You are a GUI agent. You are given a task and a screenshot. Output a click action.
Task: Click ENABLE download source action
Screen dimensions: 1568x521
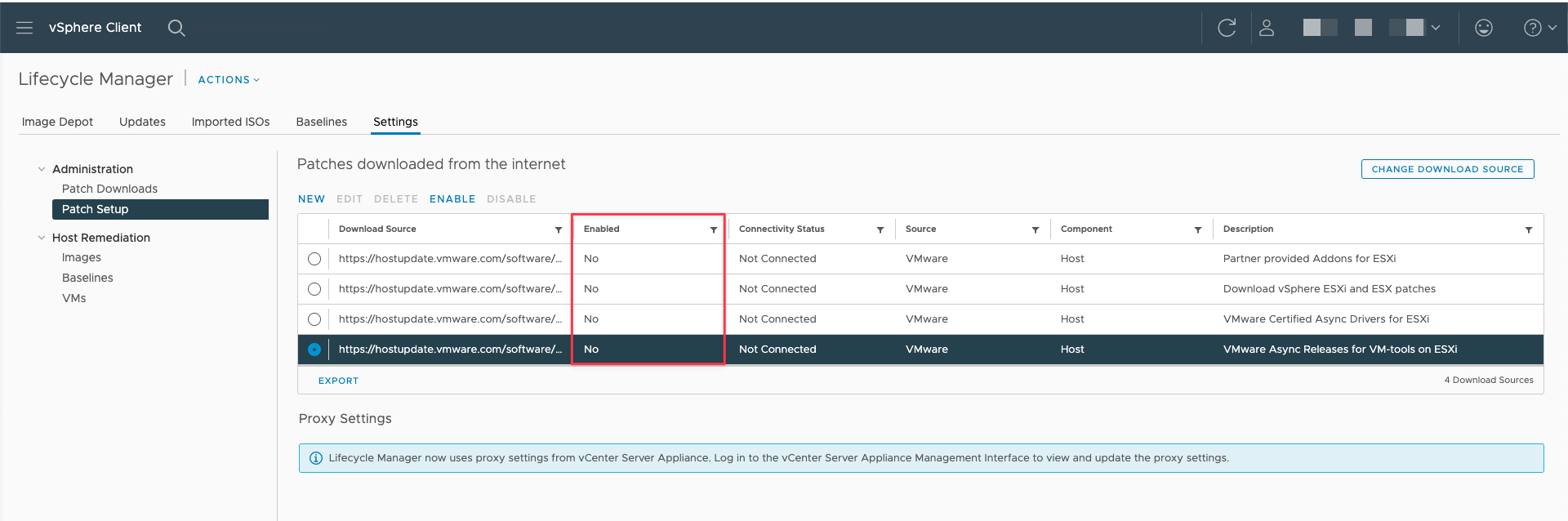click(x=452, y=199)
